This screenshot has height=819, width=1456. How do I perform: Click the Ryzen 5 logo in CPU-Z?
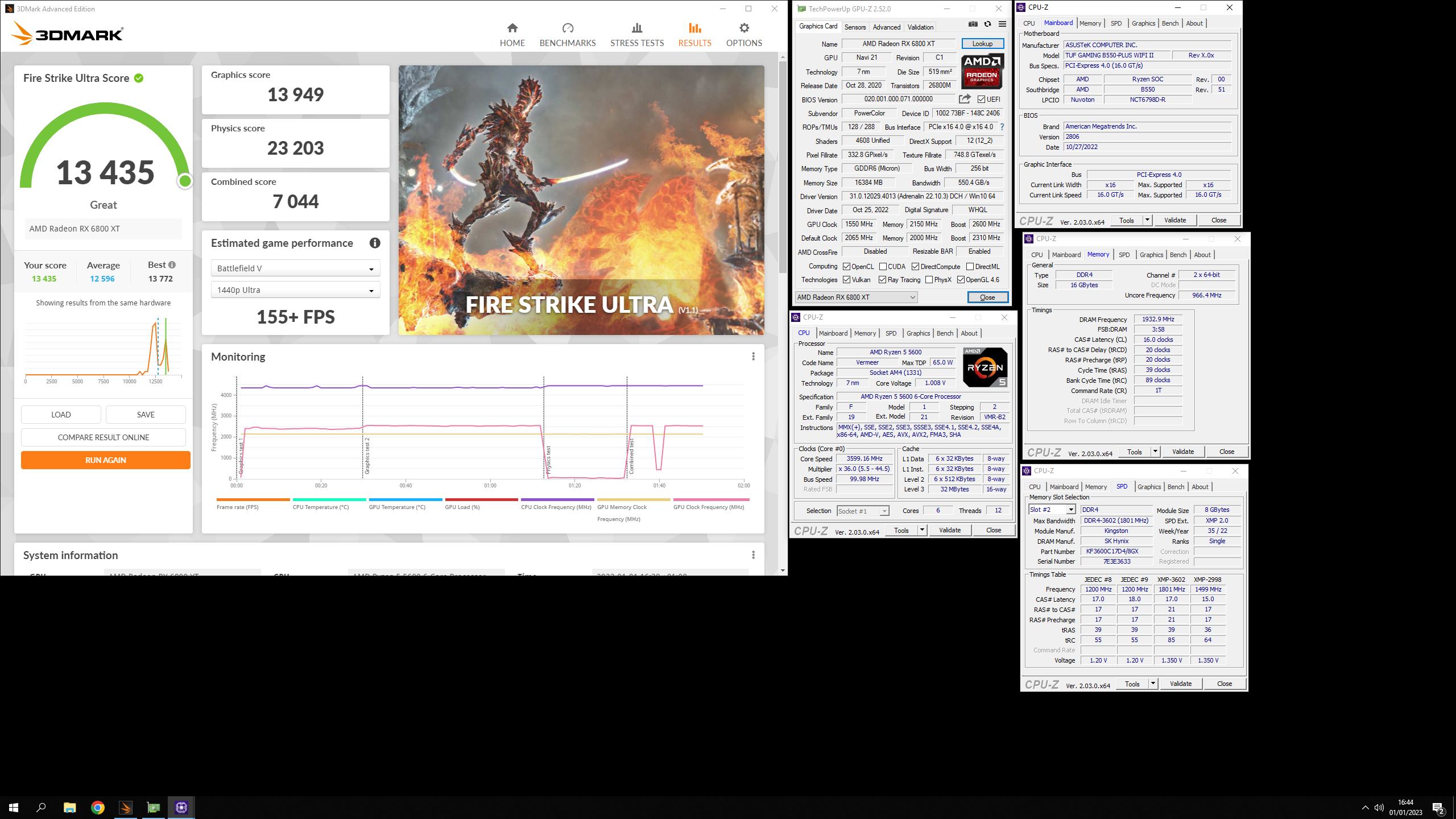click(986, 367)
